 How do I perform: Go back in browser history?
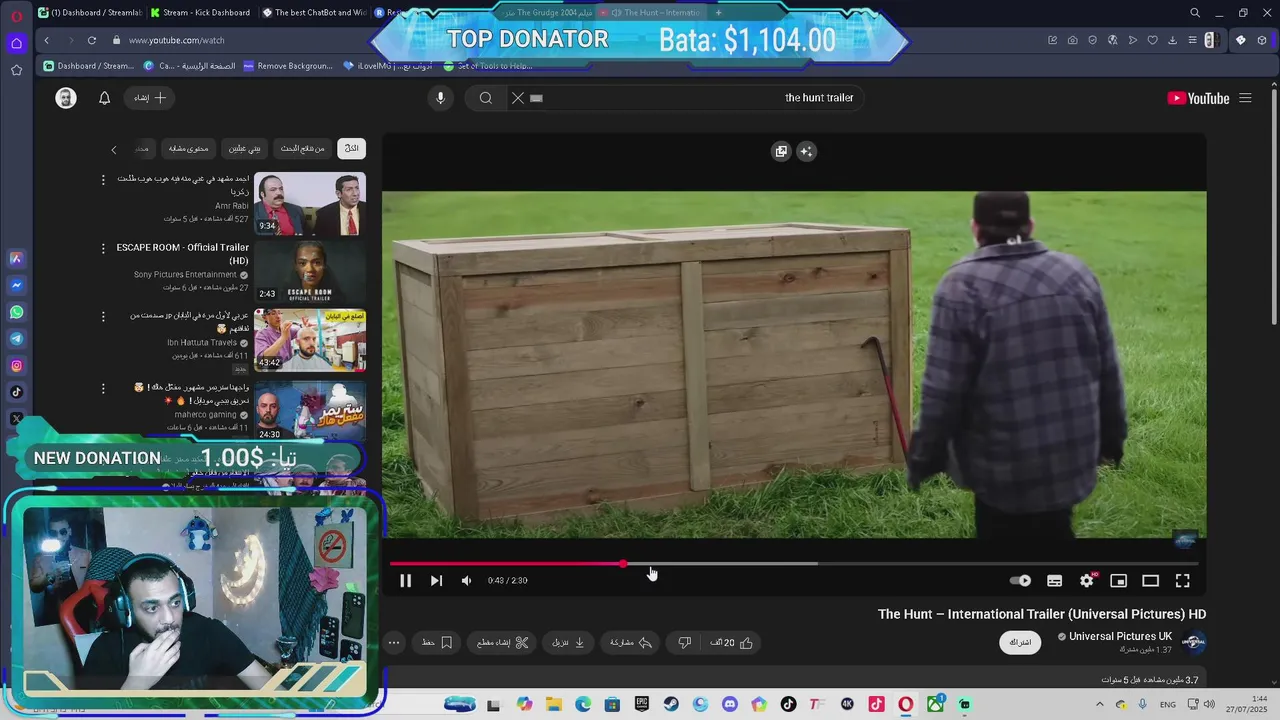click(x=47, y=40)
